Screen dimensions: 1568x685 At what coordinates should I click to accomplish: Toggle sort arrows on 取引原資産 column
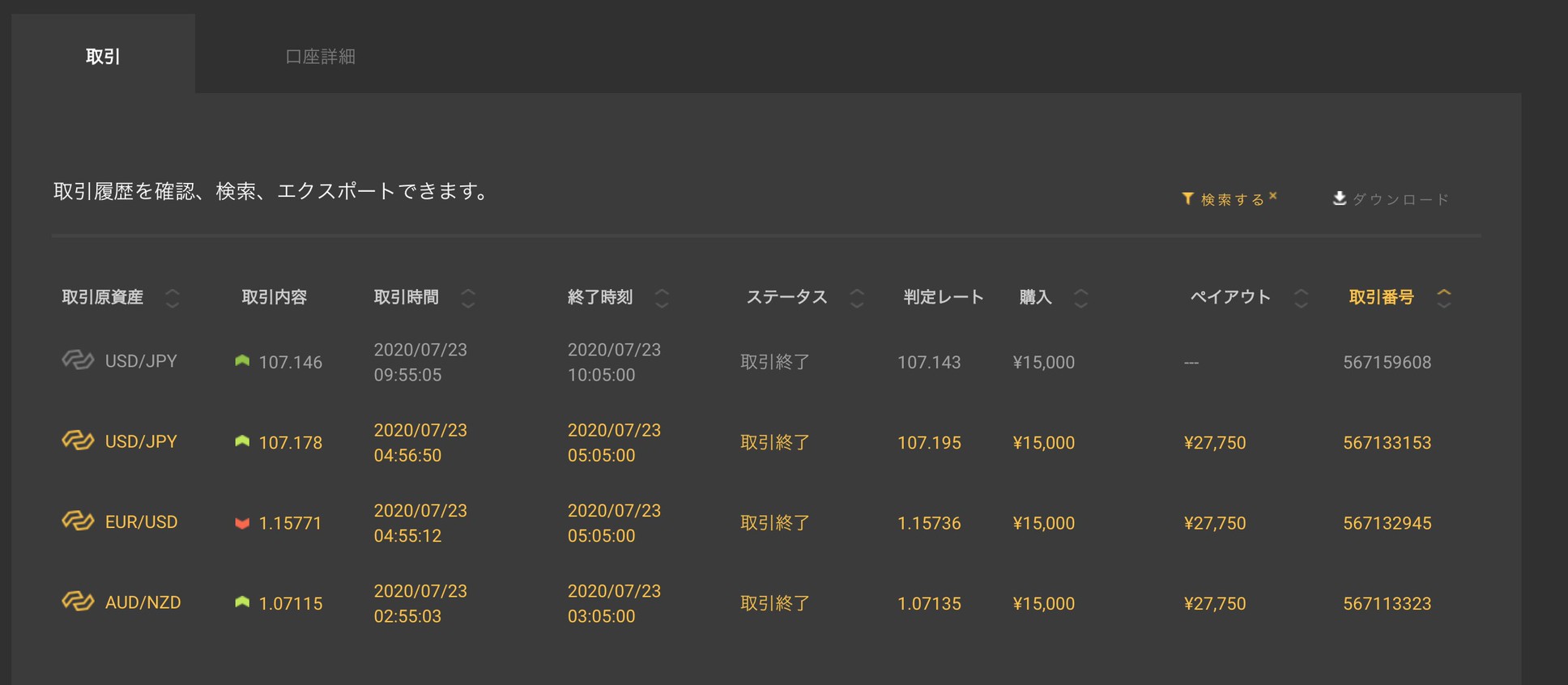tap(172, 298)
